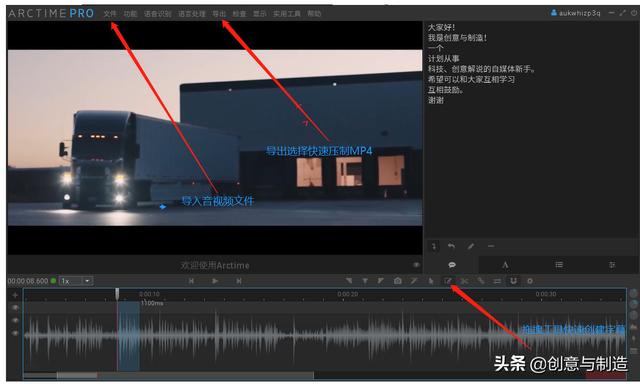
Task: Select the pen/brush tool in timeline toolbar
Action: coord(414,281)
